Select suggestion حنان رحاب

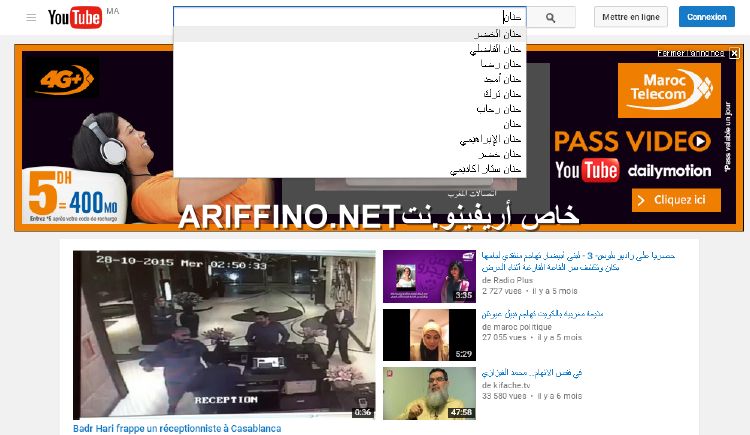point(350,109)
